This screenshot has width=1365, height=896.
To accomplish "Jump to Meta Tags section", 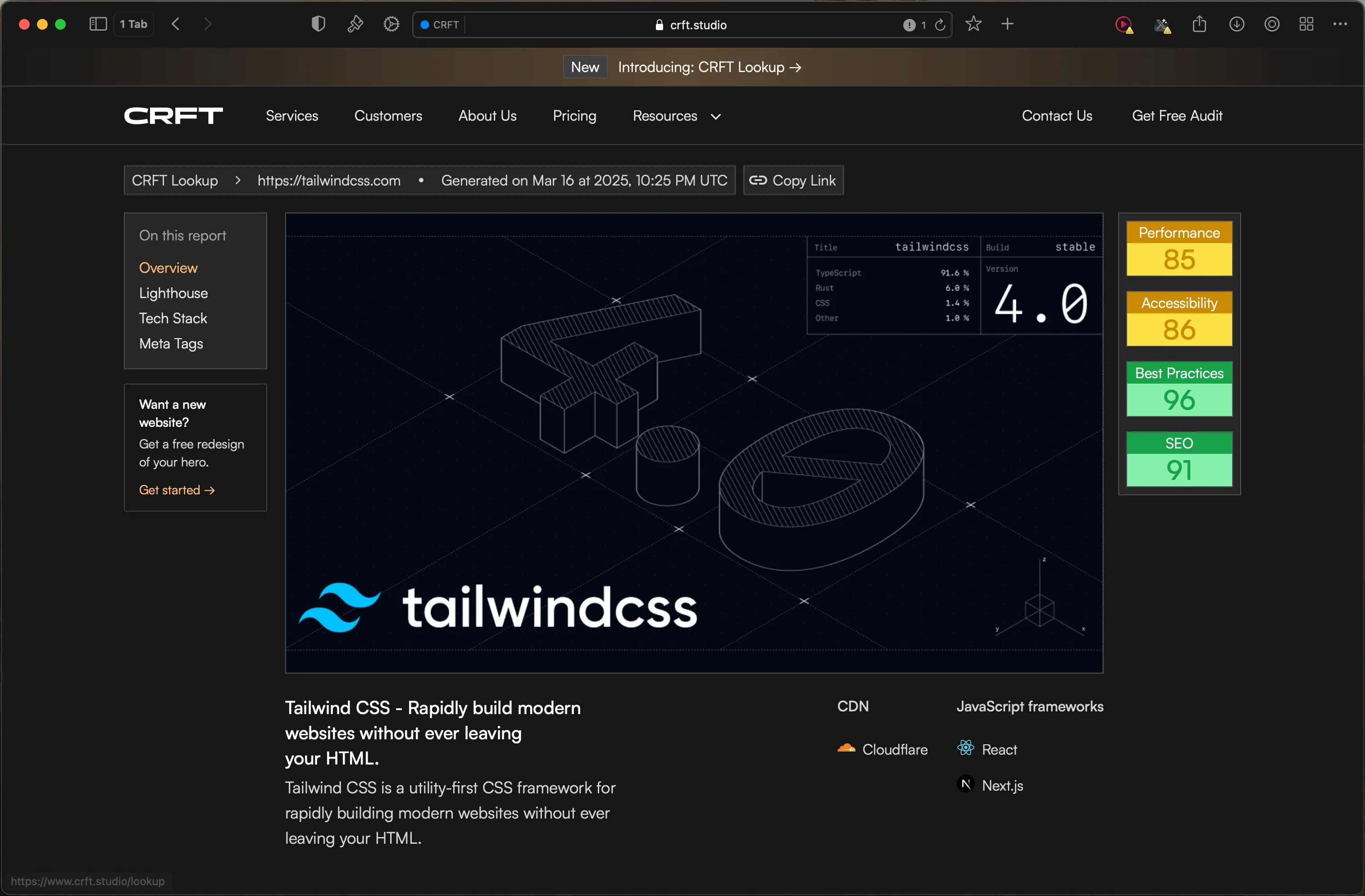I will (x=171, y=344).
